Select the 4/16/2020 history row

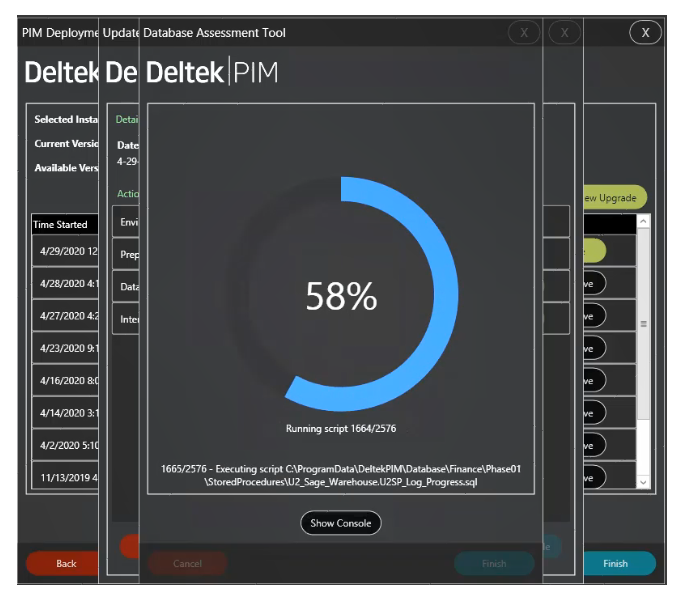pyautogui.click(x=65, y=380)
